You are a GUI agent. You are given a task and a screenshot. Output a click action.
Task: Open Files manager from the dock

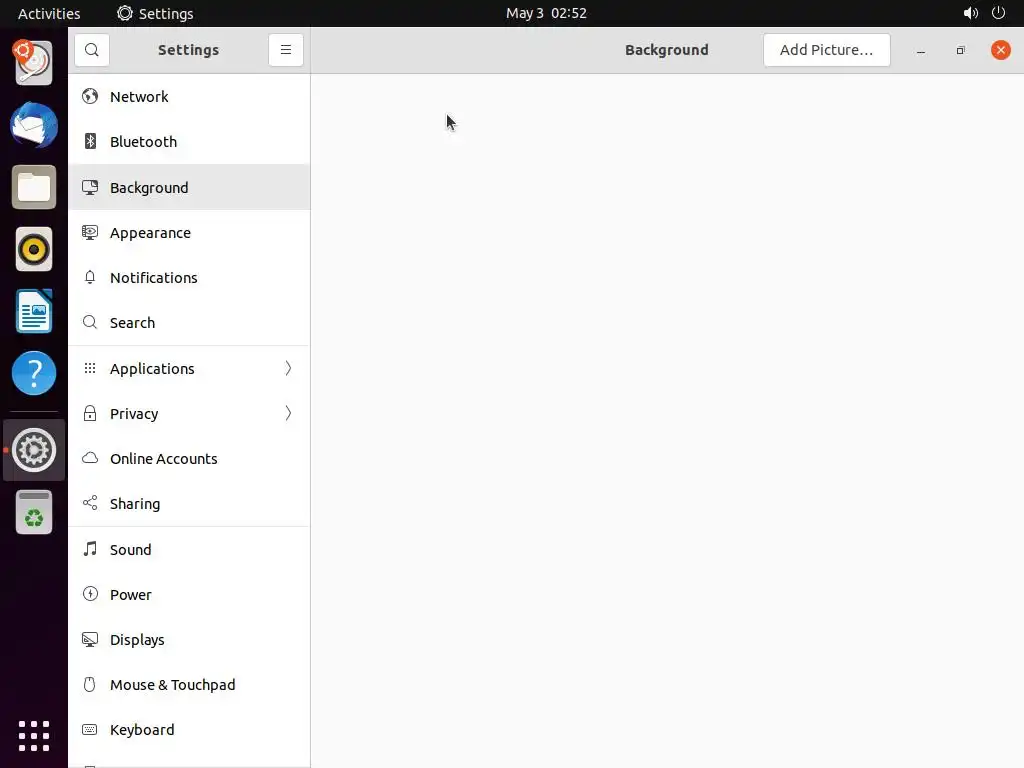coord(34,187)
